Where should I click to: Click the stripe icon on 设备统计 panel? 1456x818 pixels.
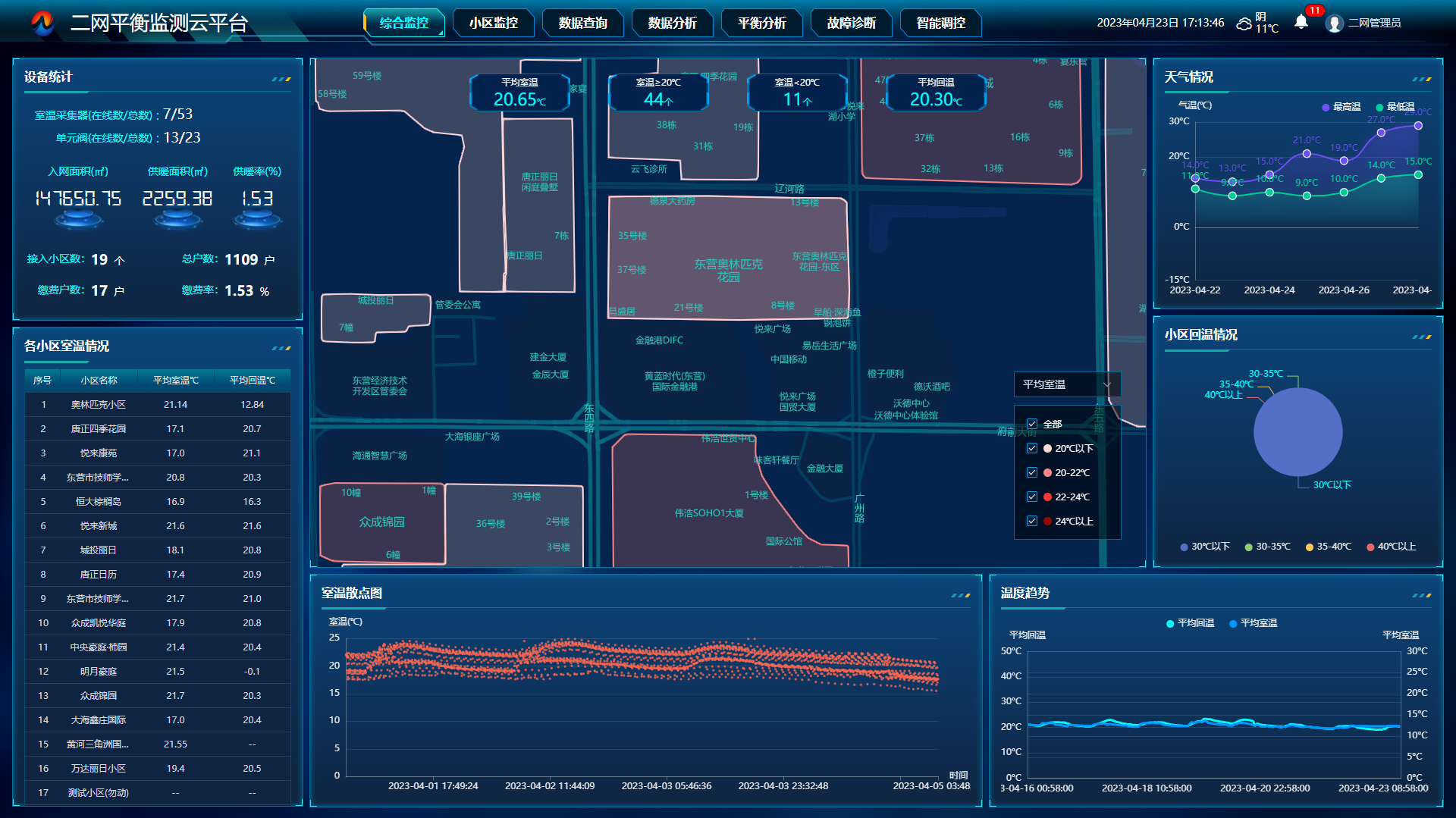[x=281, y=79]
